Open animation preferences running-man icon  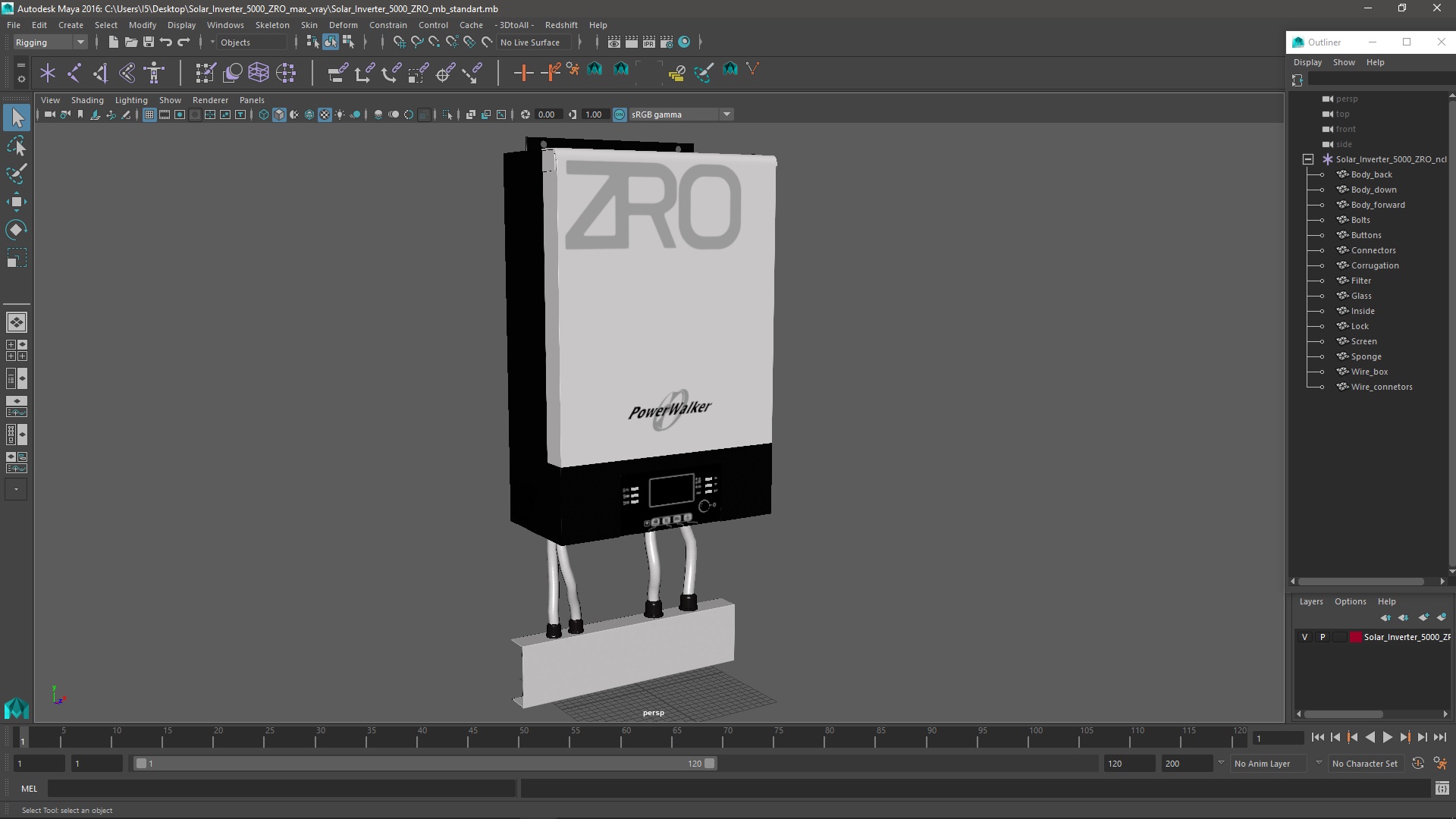click(1440, 764)
